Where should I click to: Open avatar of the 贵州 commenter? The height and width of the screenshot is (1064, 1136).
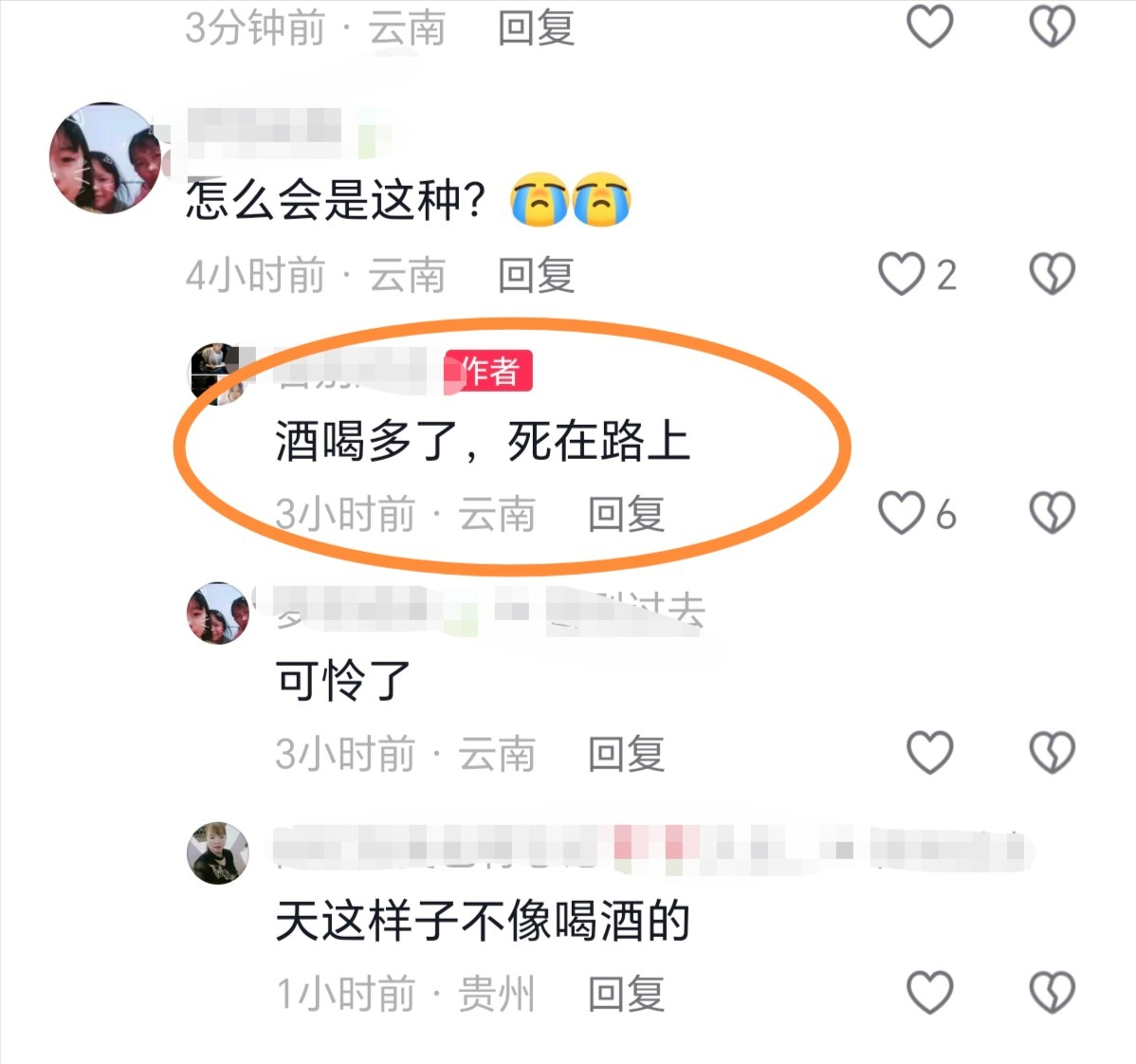218,853
